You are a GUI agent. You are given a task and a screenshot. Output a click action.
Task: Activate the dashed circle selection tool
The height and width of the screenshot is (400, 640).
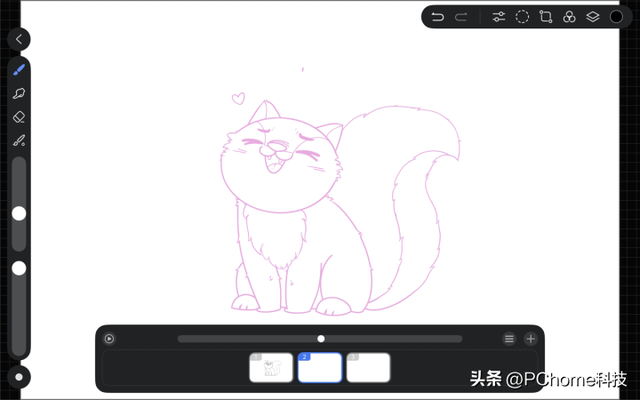tap(522, 17)
